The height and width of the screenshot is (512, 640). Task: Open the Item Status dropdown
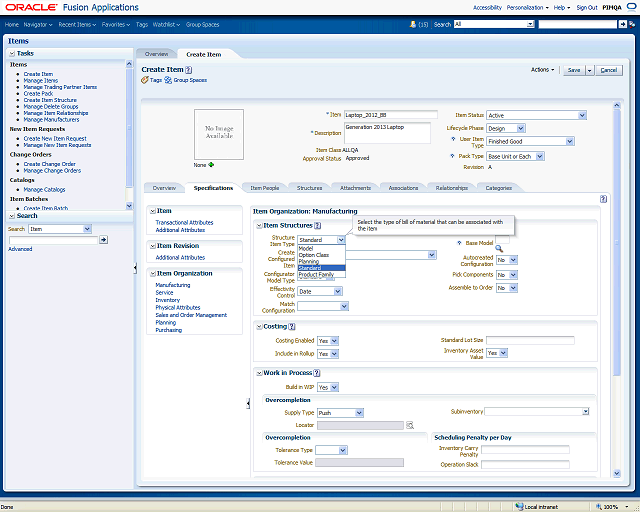581,115
